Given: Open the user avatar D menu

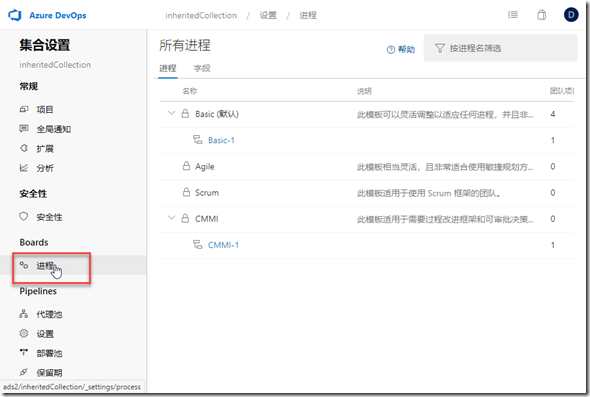Looking at the screenshot, I should (571, 15).
